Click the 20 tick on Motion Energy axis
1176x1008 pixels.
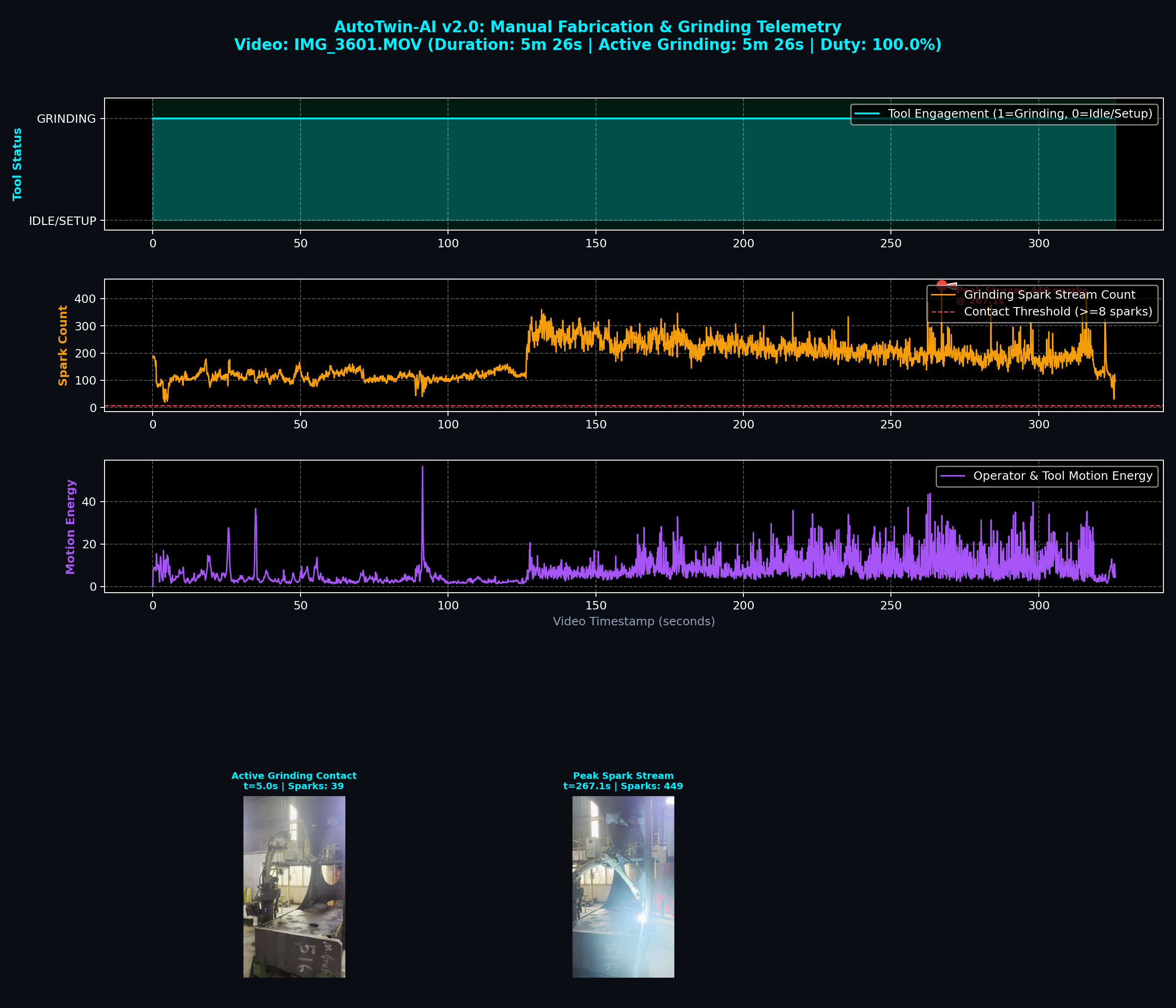point(89,544)
